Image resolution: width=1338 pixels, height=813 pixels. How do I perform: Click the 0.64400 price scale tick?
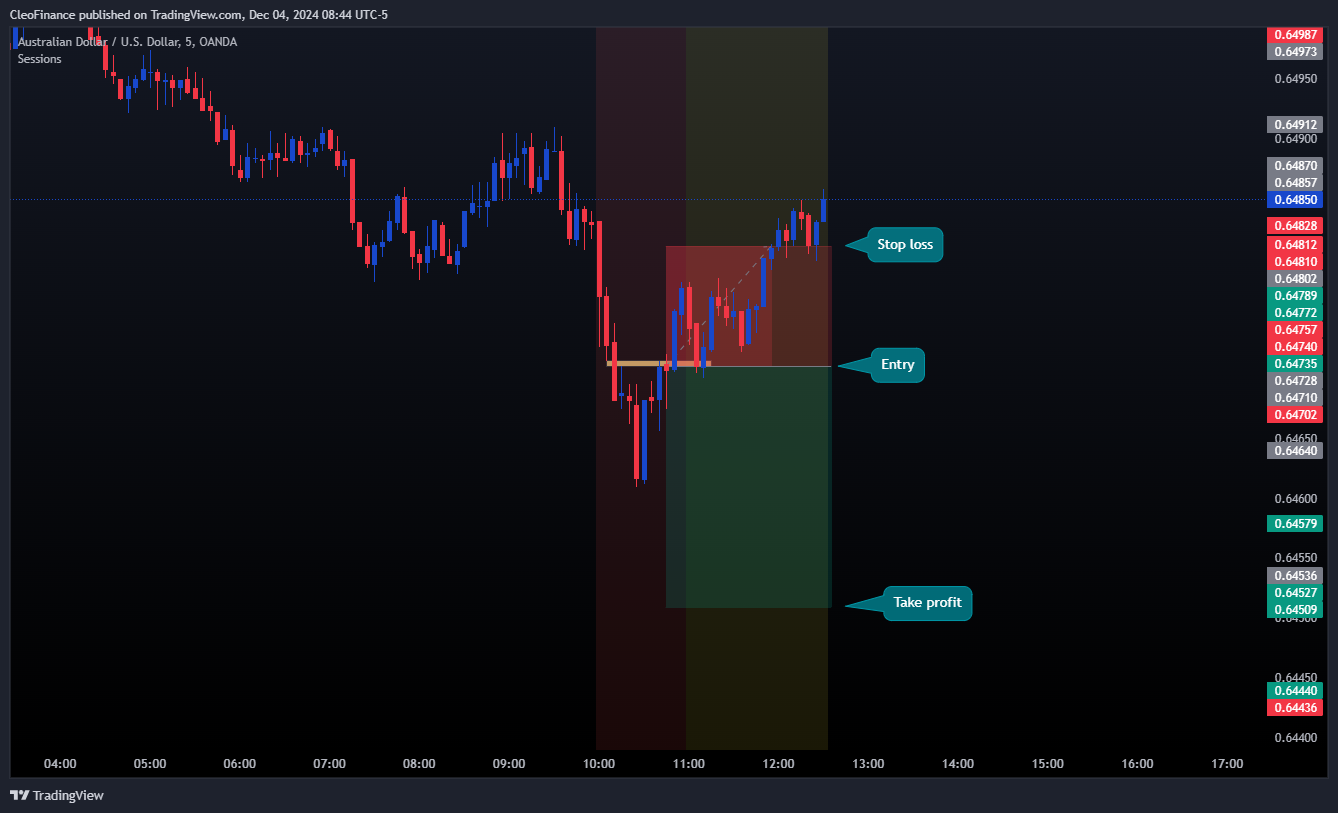[x=1295, y=738]
